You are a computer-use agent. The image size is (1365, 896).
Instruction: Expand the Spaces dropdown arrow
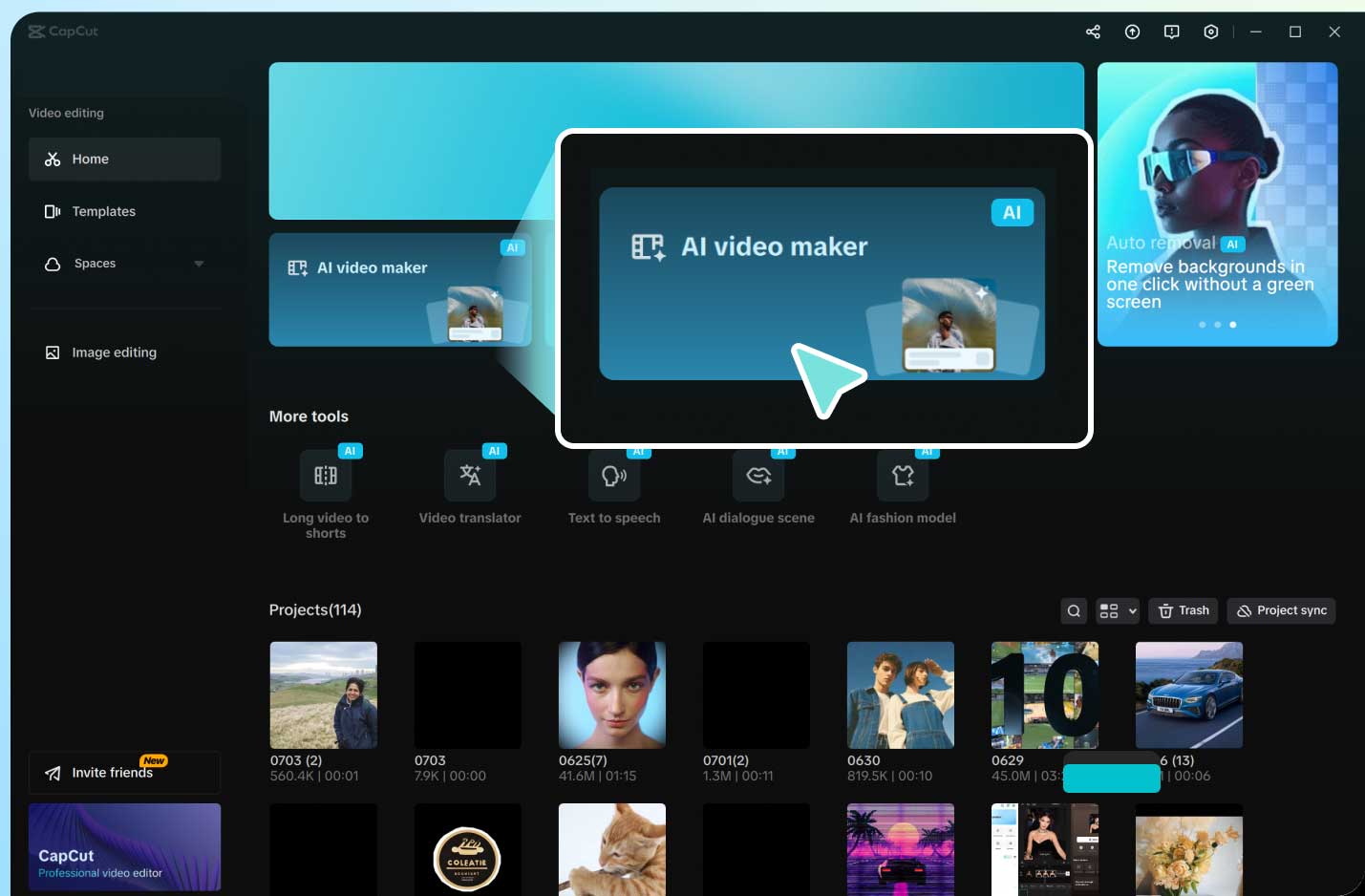(x=199, y=264)
